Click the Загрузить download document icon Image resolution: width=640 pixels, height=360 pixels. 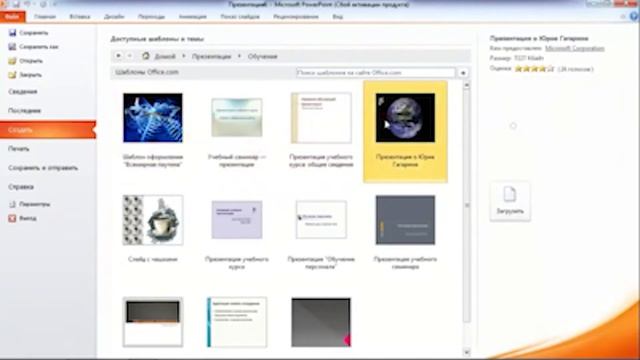(x=510, y=194)
